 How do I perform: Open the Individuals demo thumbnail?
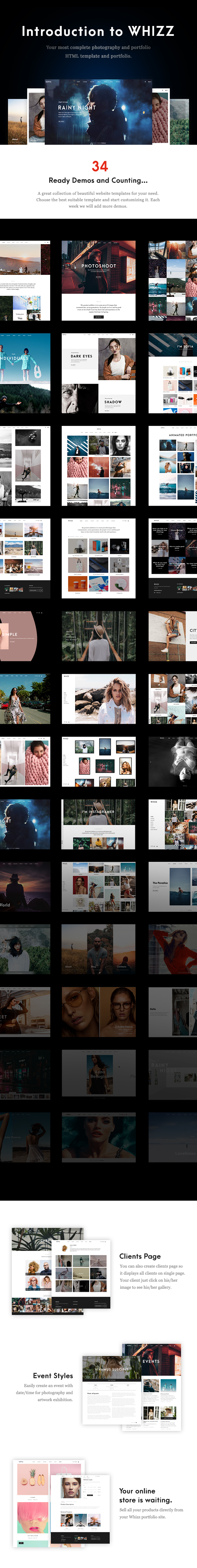[x=25, y=373]
